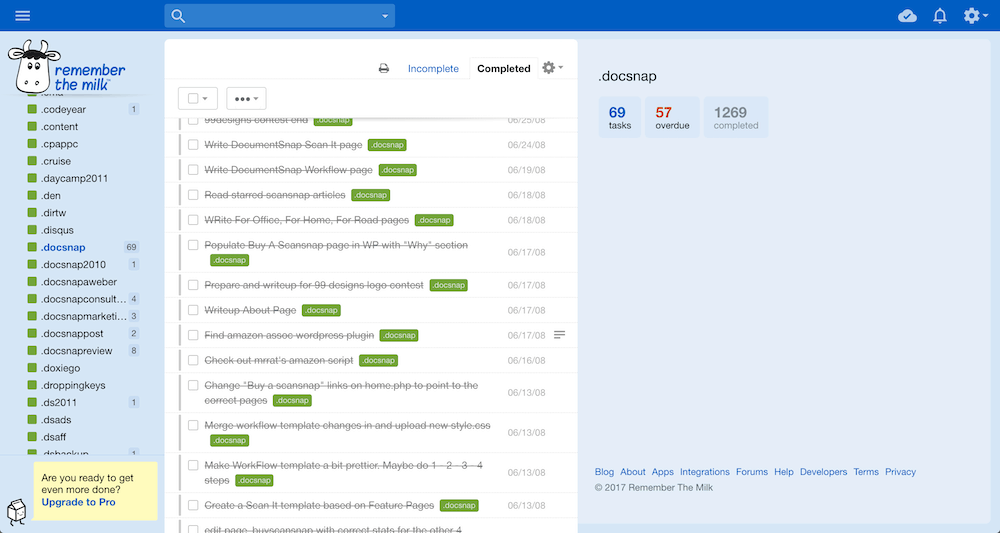The image size is (1000, 533).
Task: Open the Developers footer link
Action: [823, 472]
